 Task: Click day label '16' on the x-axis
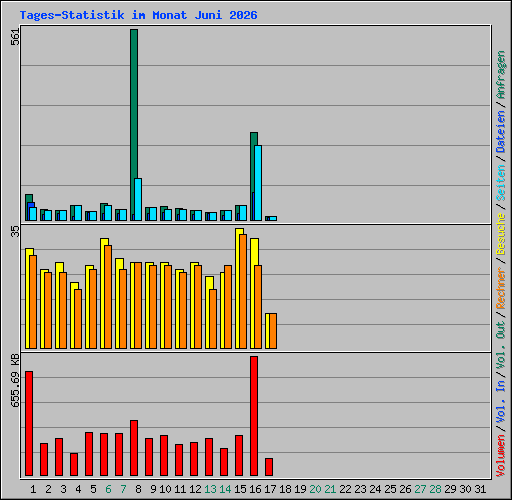point(255,489)
